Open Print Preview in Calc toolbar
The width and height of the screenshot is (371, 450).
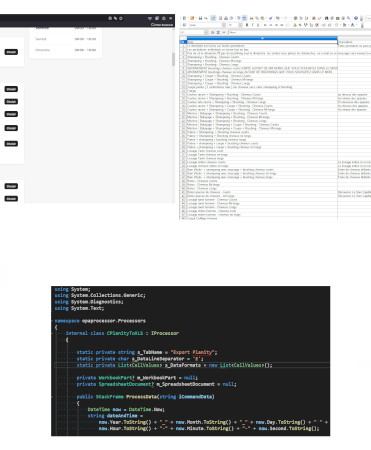[231, 18]
